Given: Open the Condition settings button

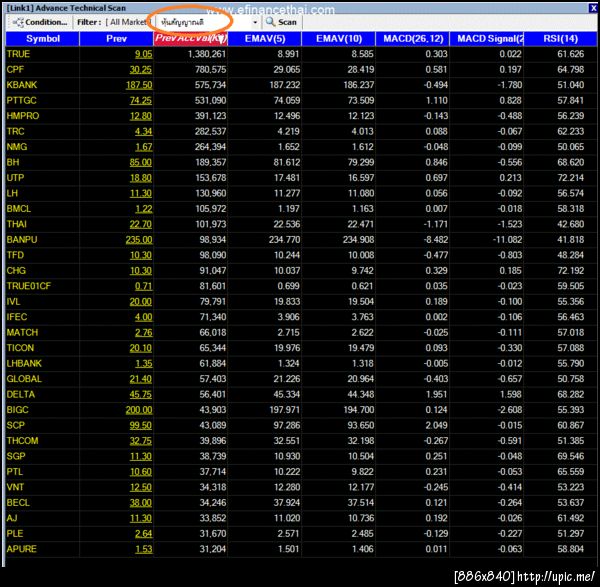Looking at the screenshot, I should pos(40,22).
